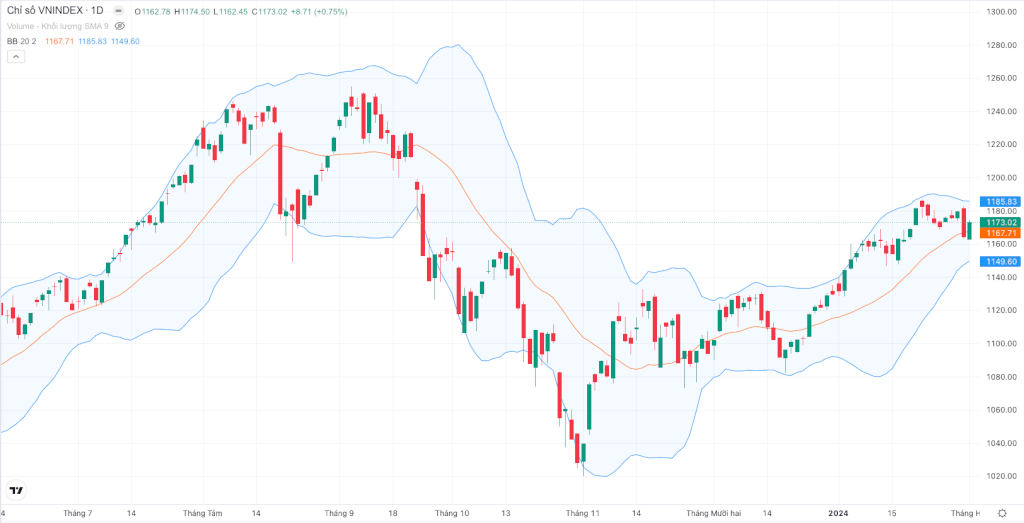
Task: Click the 1060.00 price scale label
Action: point(1001,410)
